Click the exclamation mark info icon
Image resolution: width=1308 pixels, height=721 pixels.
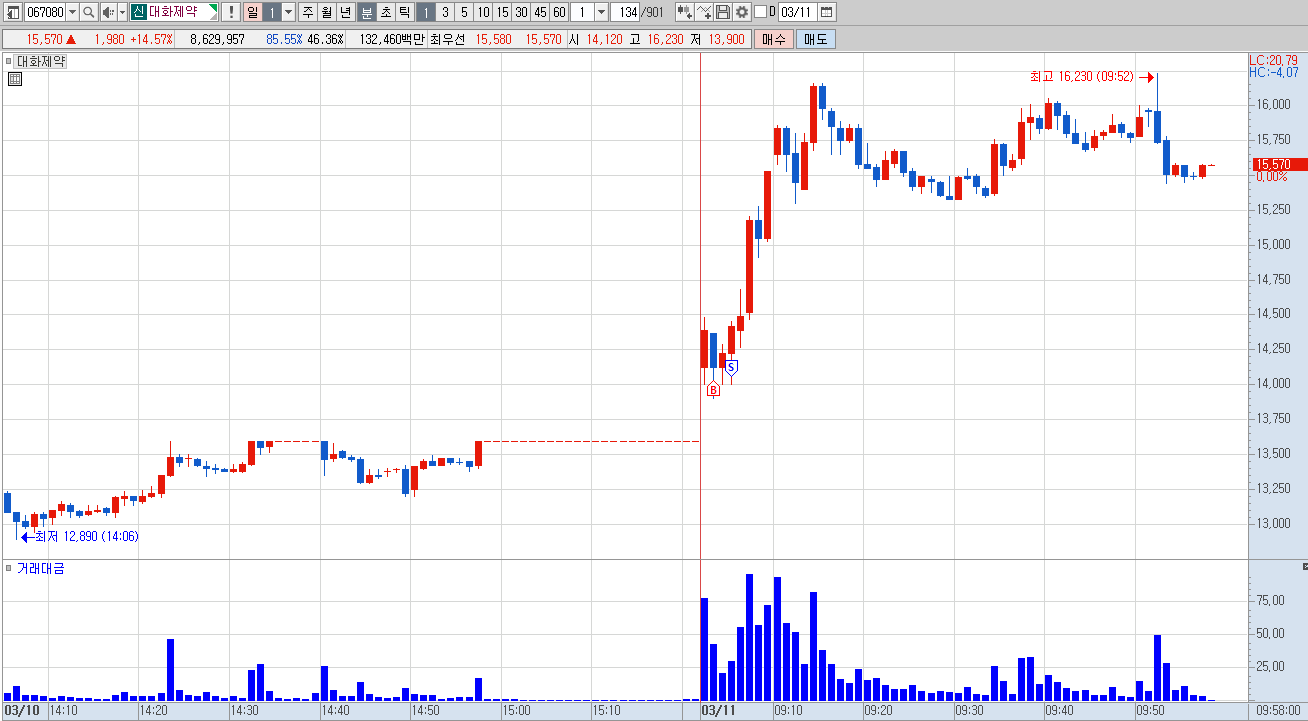[231, 12]
